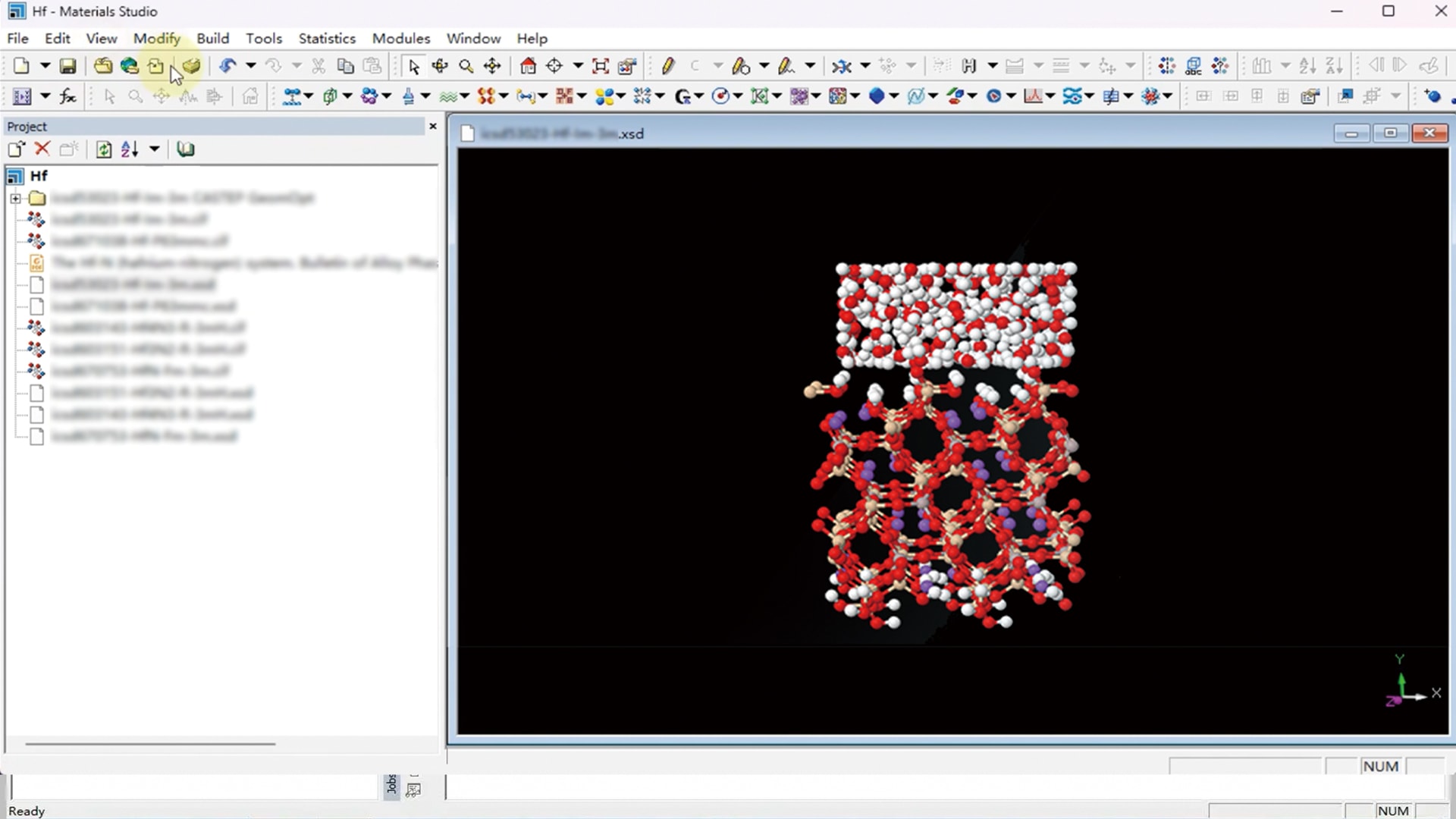Activate the Zoom magnifier tool
Viewport: 1456px width, 819px height.
(x=466, y=66)
